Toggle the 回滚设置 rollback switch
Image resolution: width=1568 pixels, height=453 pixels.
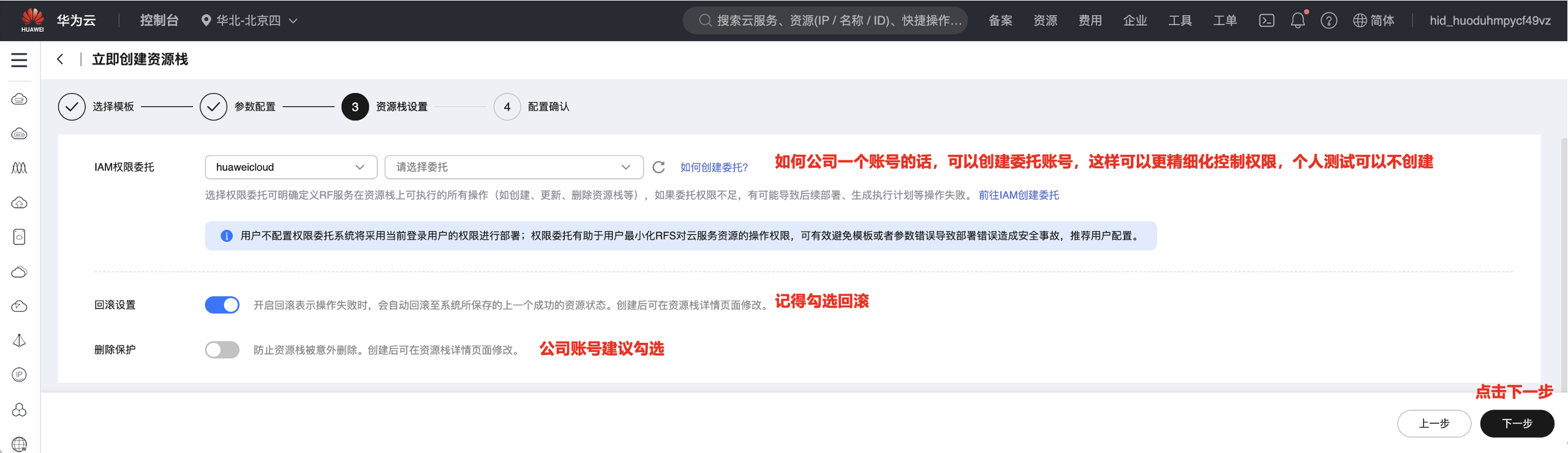tap(222, 305)
